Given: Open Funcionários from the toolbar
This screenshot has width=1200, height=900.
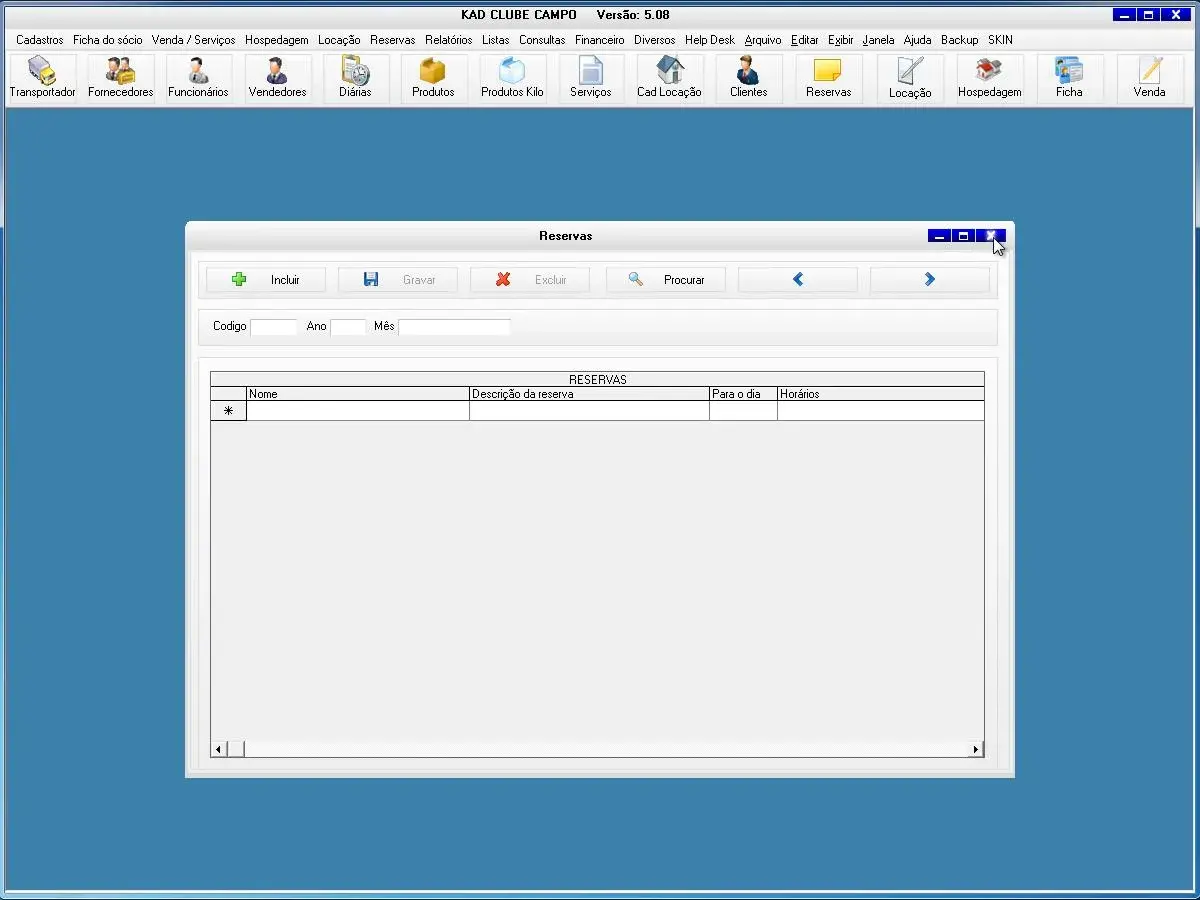Looking at the screenshot, I should point(198,78).
